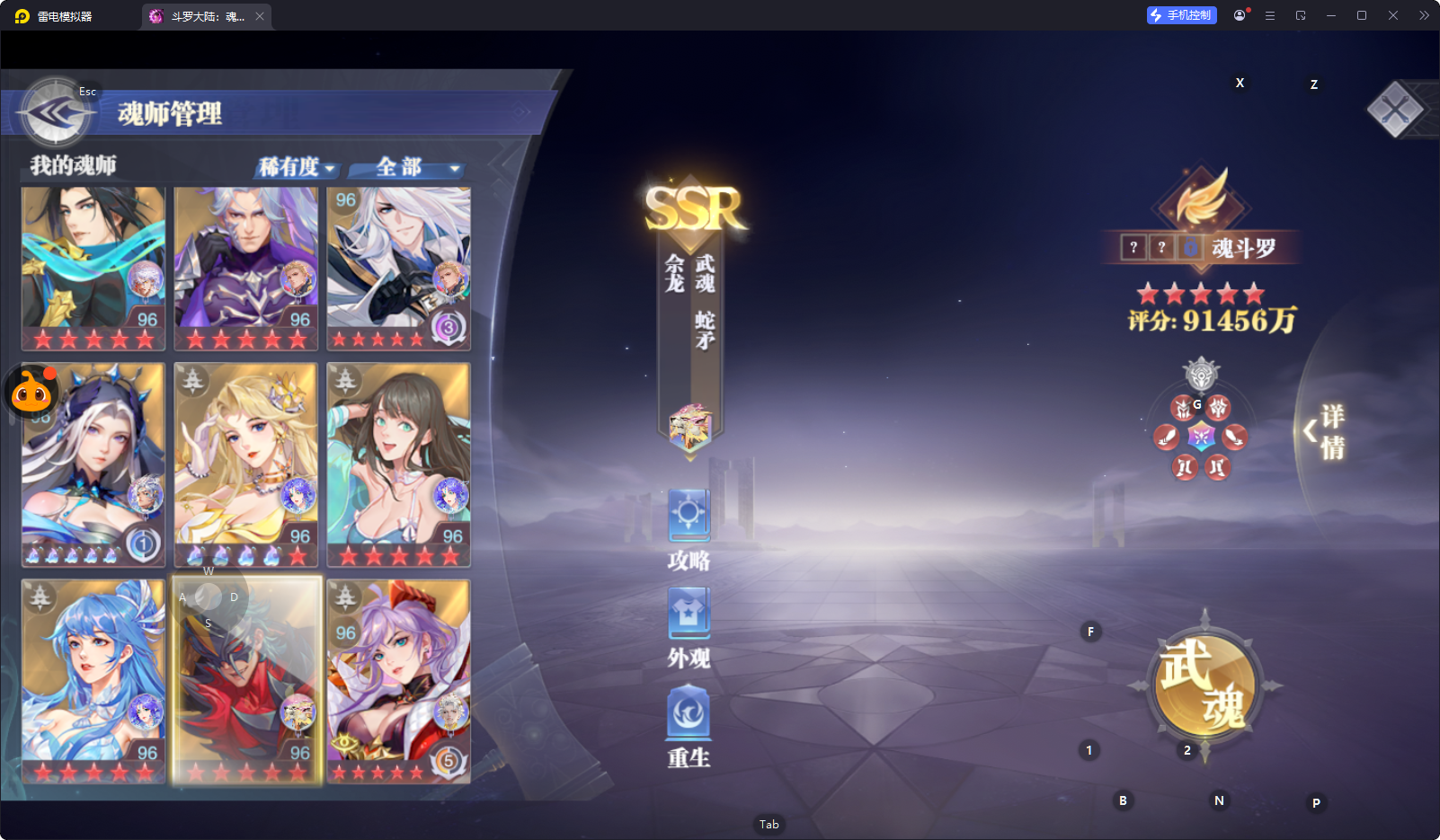Click the 魂斗罗 rank title
The width and height of the screenshot is (1440, 840).
click(x=1244, y=248)
